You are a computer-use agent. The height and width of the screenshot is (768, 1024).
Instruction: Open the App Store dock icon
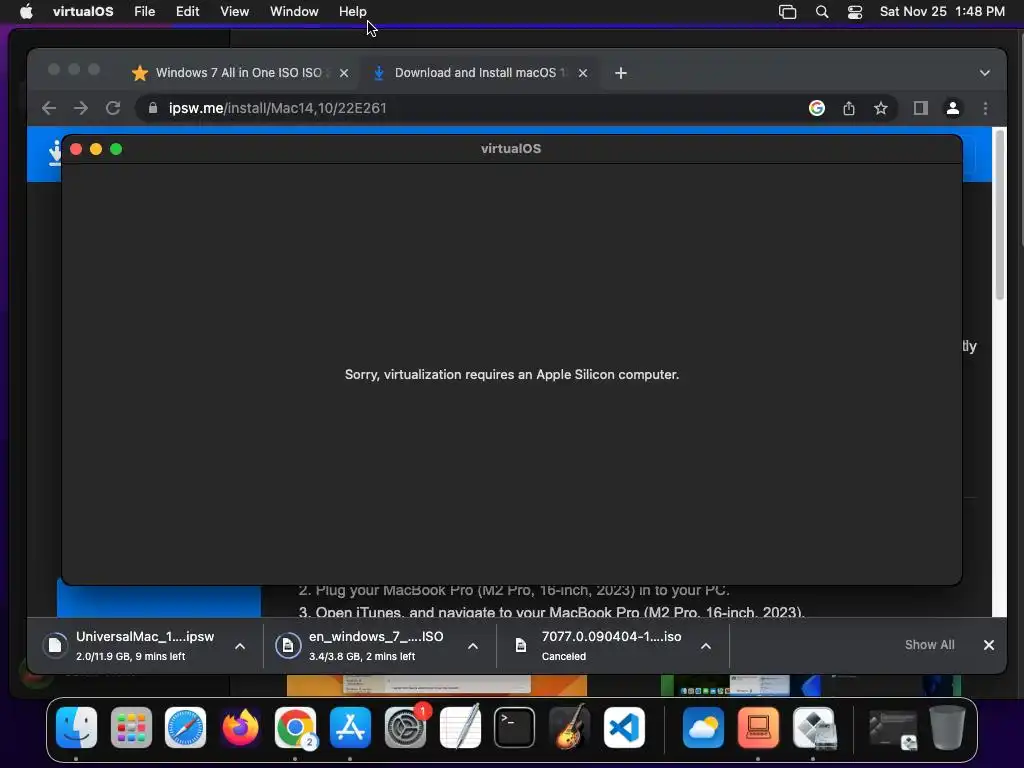[x=350, y=728]
